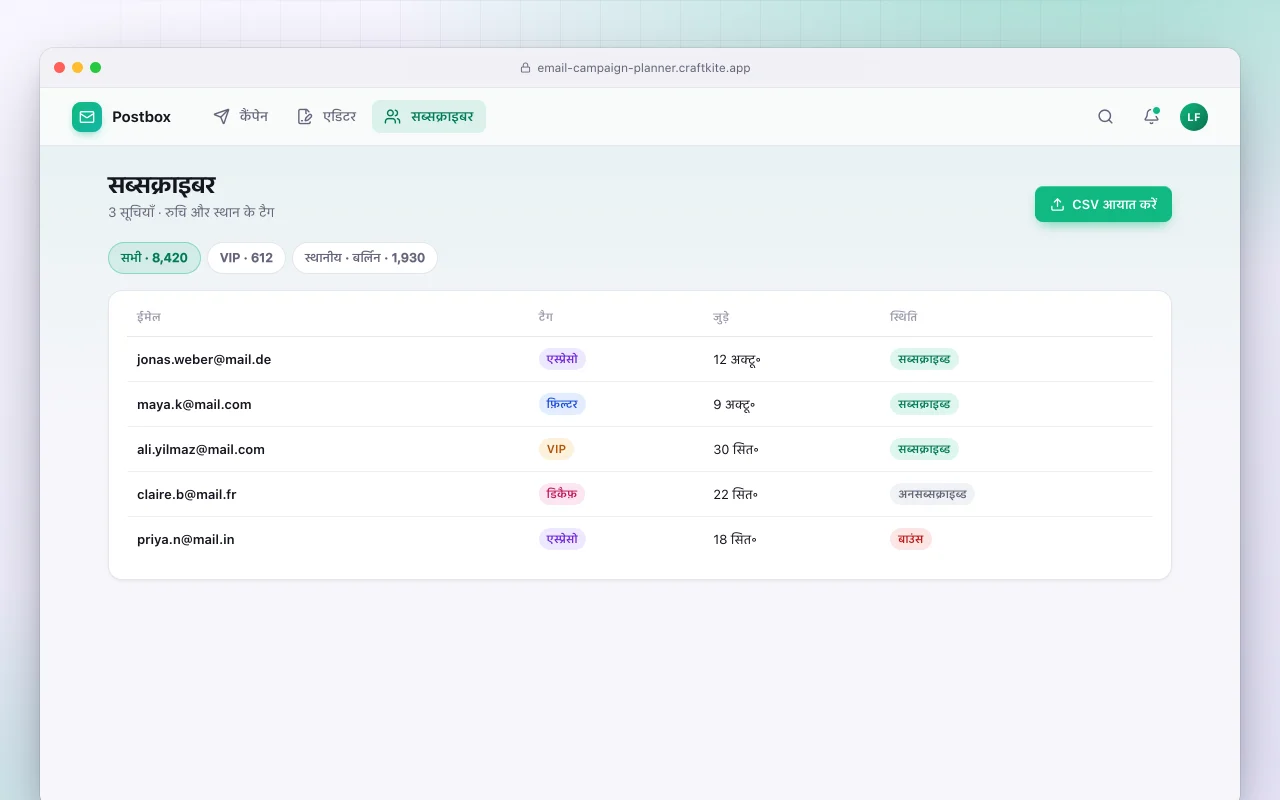Viewport: 1280px width, 800px height.
Task: Click the Postbox envelope logo icon
Action: (87, 117)
